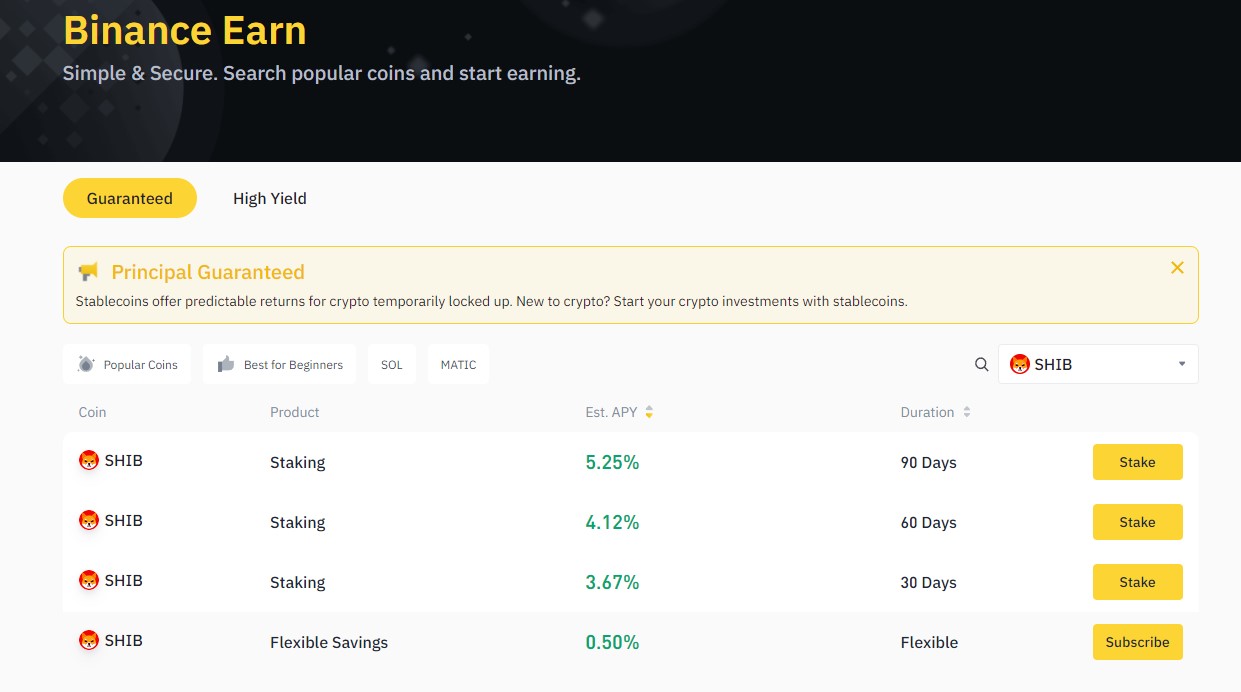Sort by Duration column arrows
Screen dimensions: 1241x692
pyautogui.click(x=967, y=412)
